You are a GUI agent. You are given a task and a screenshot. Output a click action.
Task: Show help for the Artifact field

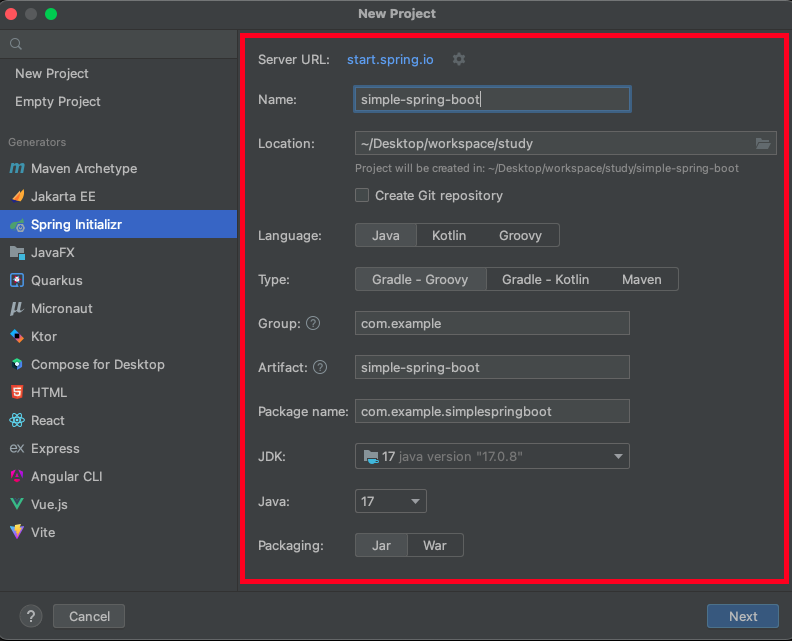[x=320, y=367]
